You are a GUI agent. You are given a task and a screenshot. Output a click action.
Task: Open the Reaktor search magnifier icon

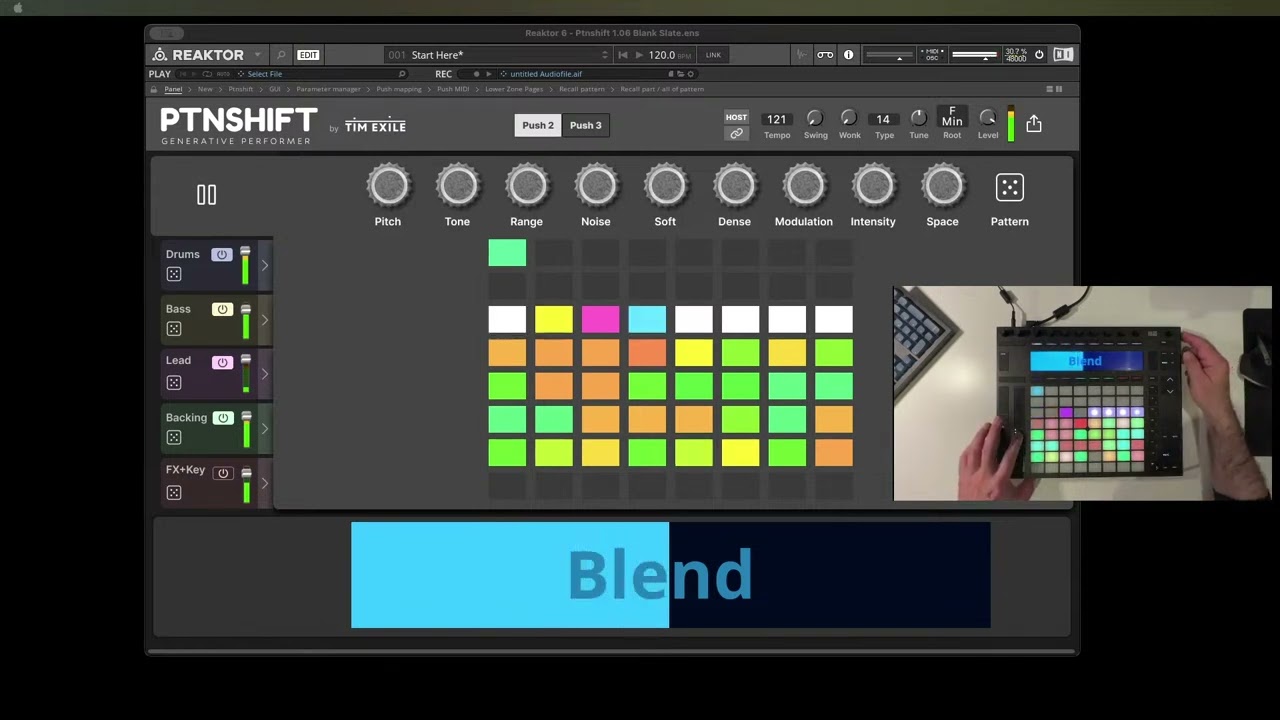click(x=281, y=55)
